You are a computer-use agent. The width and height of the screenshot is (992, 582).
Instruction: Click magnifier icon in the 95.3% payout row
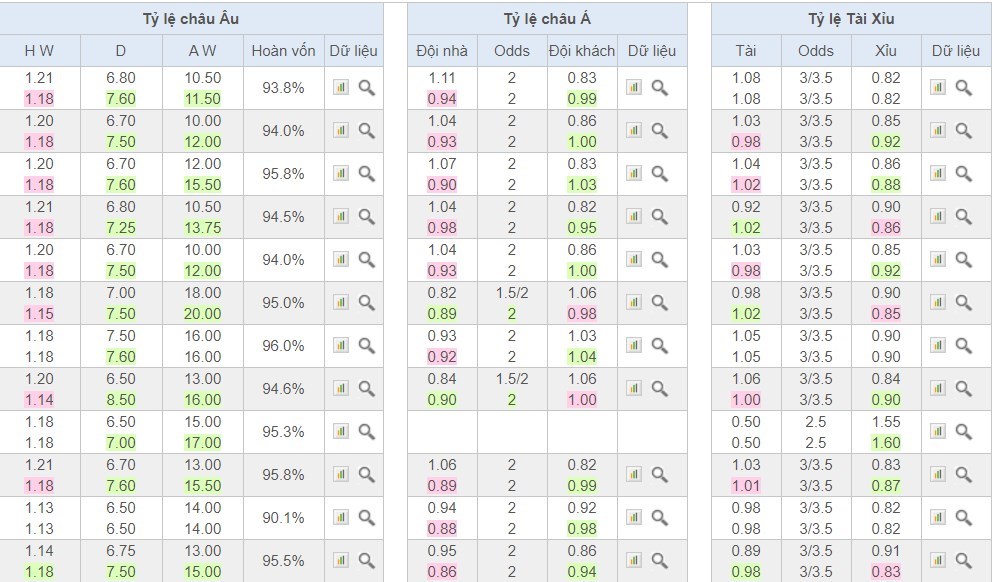tap(366, 432)
